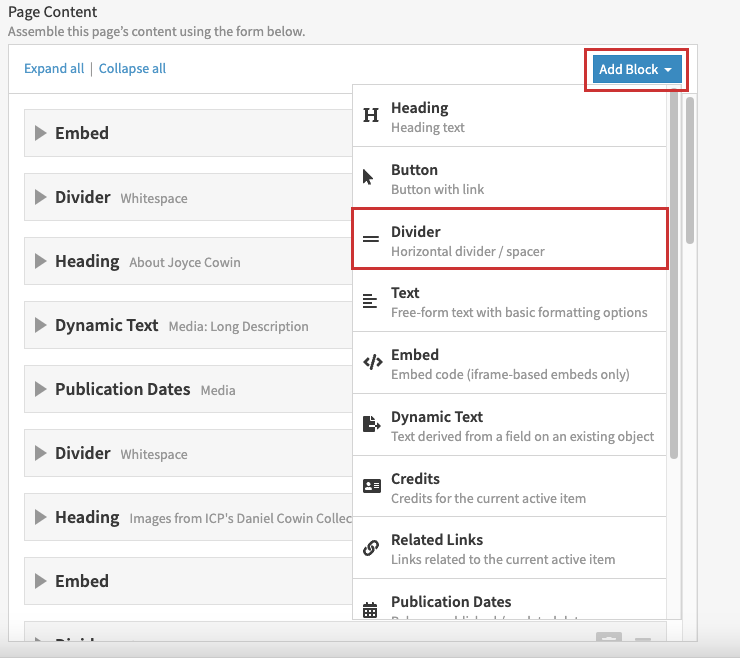
Task: Expand the first Embed block
Action: click(x=41, y=133)
